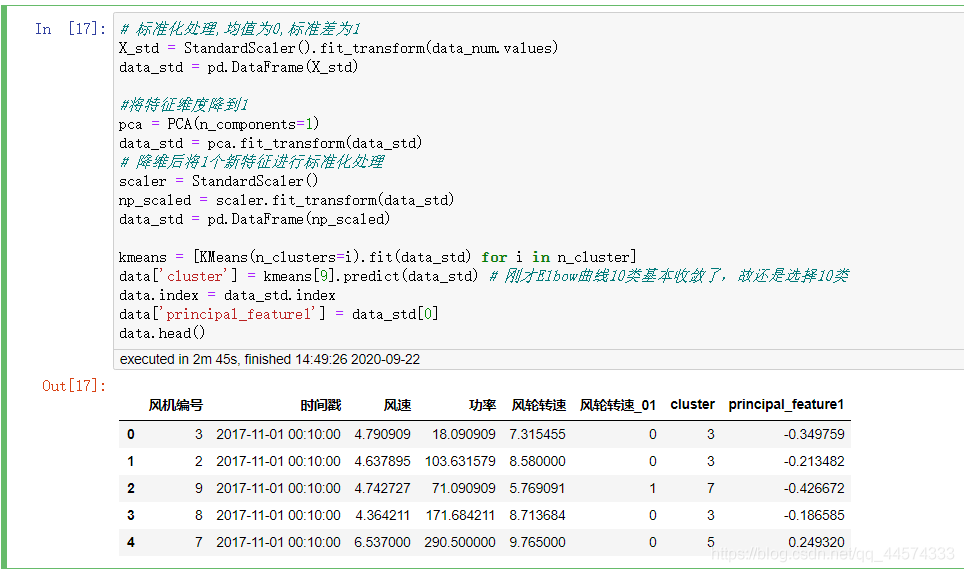The image size is (964, 572).
Task: Click the In [17] cell prompt
Action: click(70, 29)
